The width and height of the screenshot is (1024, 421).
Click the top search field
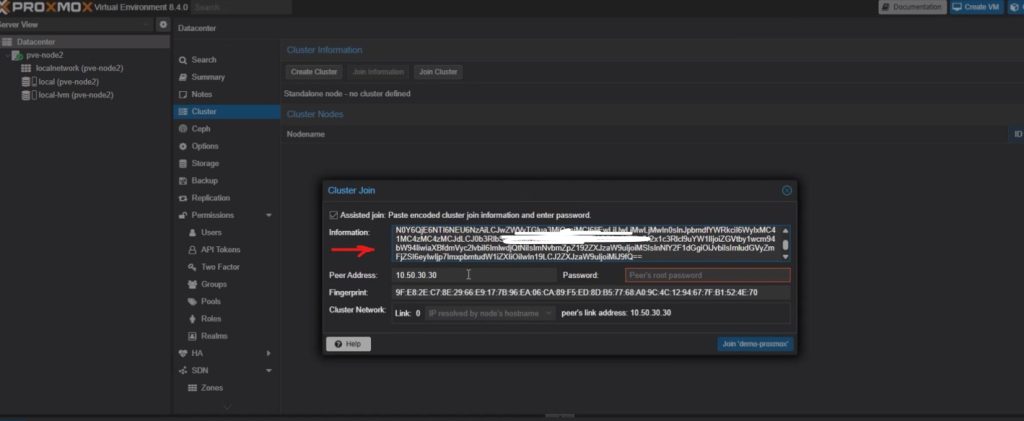[x=242, y=7]
